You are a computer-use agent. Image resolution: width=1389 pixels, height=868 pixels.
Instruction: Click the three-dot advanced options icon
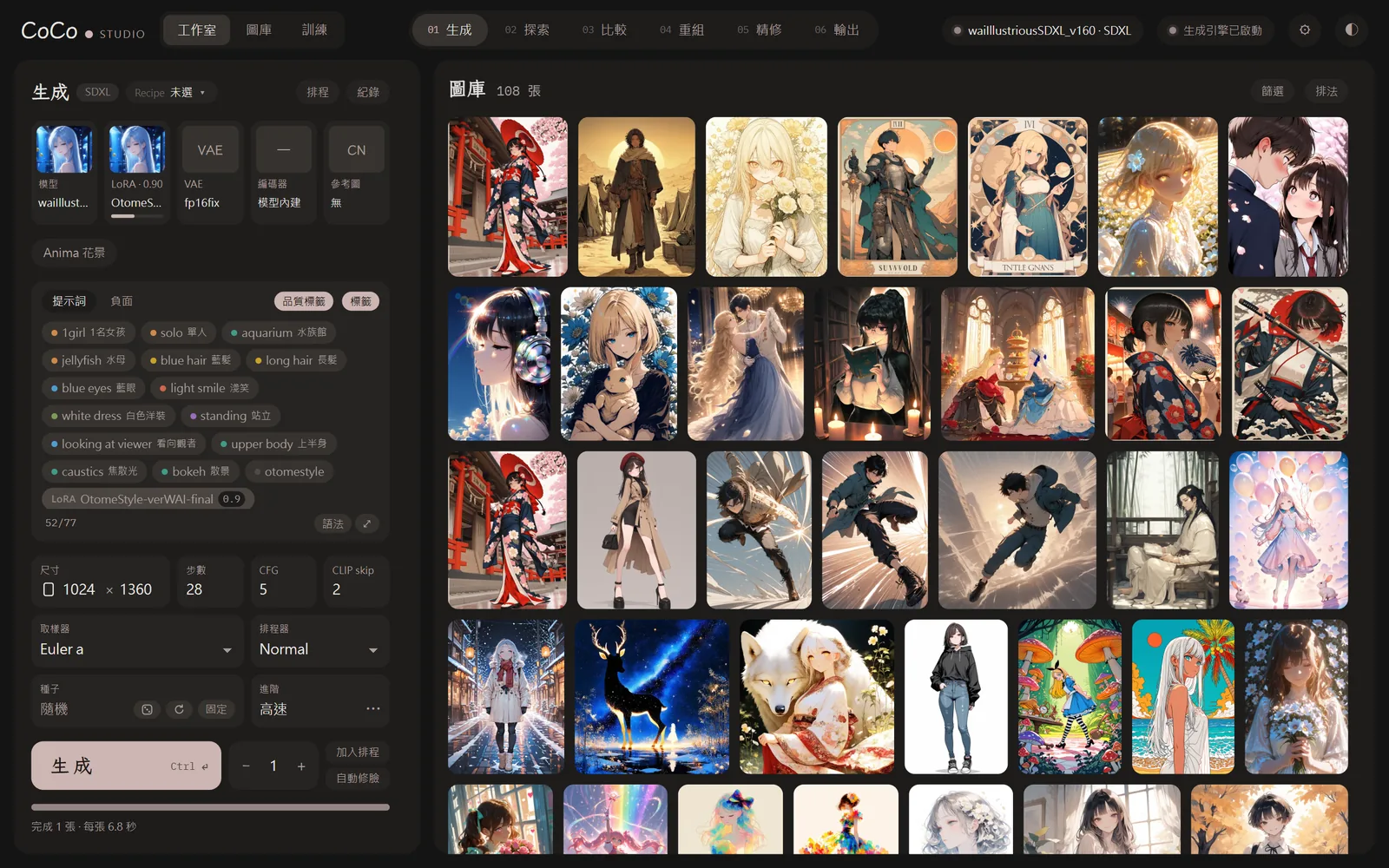pyautogui.click(x=373, y=709)
